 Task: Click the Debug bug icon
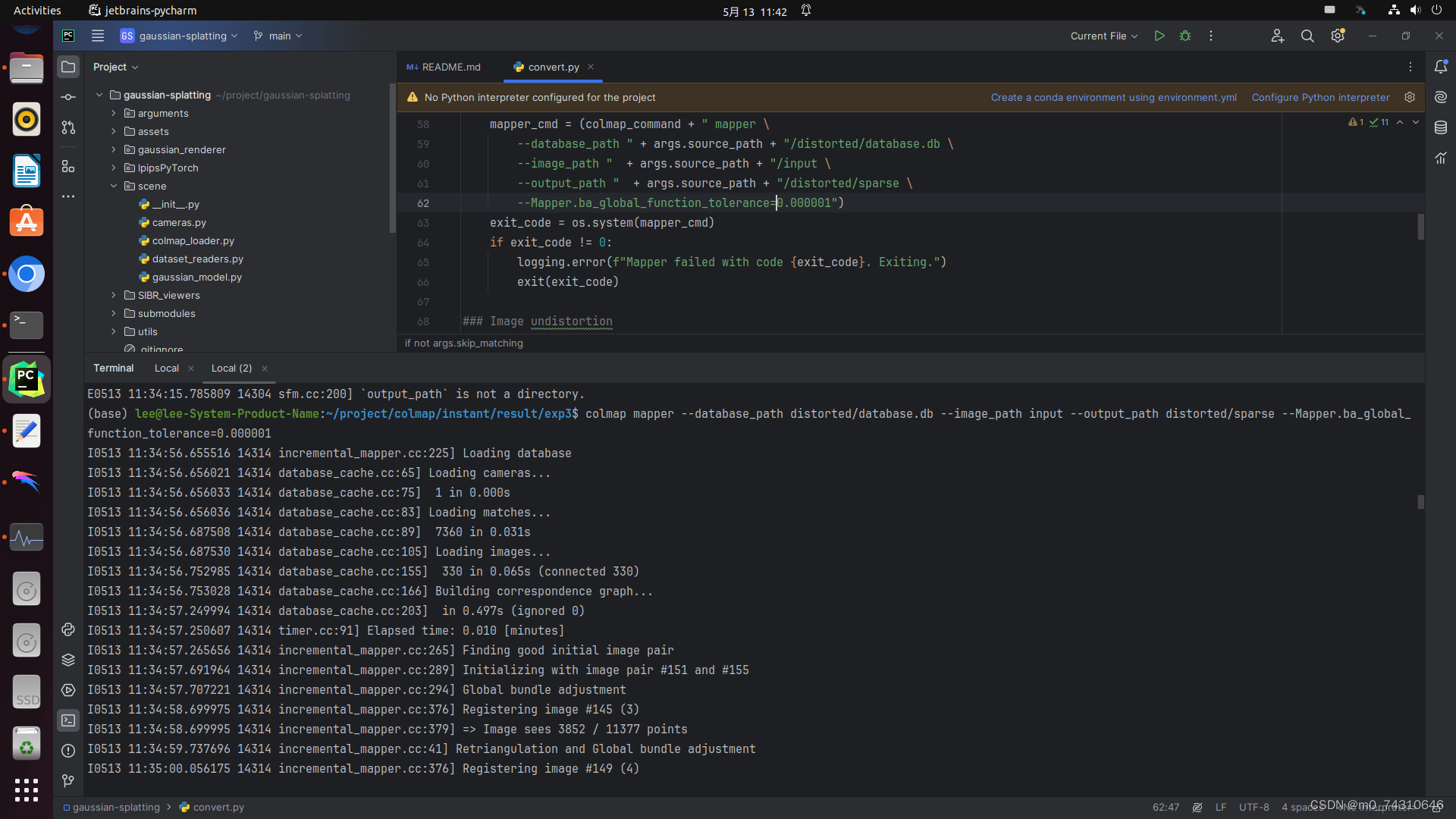[x=1185, y=36]
